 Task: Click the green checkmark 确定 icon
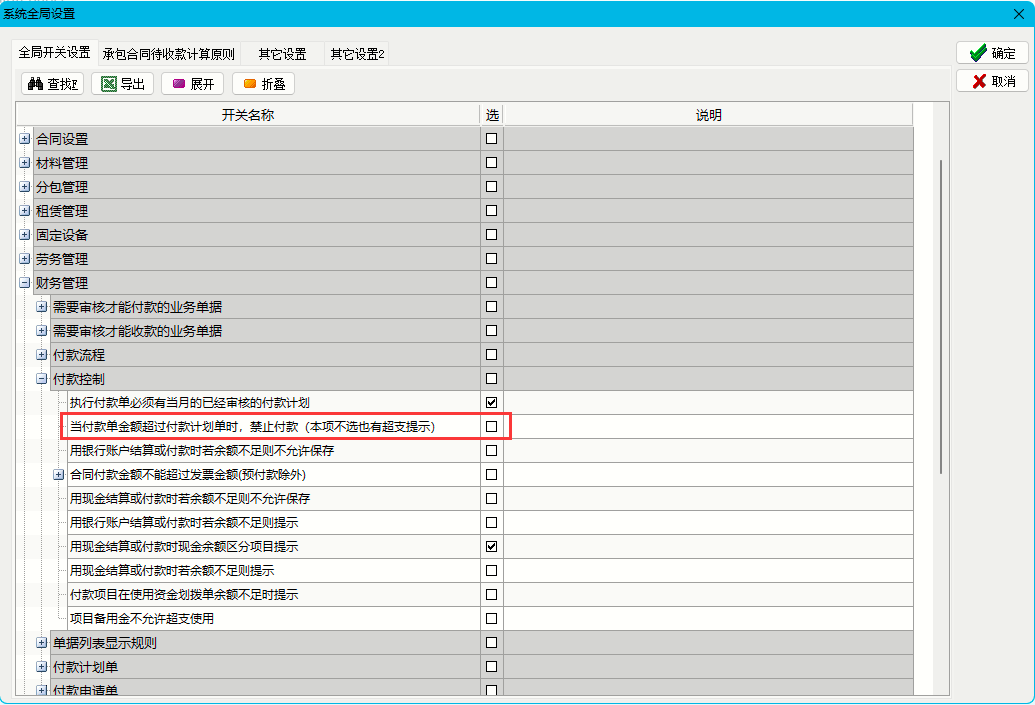pyautogui.click(x=977, y=53)
